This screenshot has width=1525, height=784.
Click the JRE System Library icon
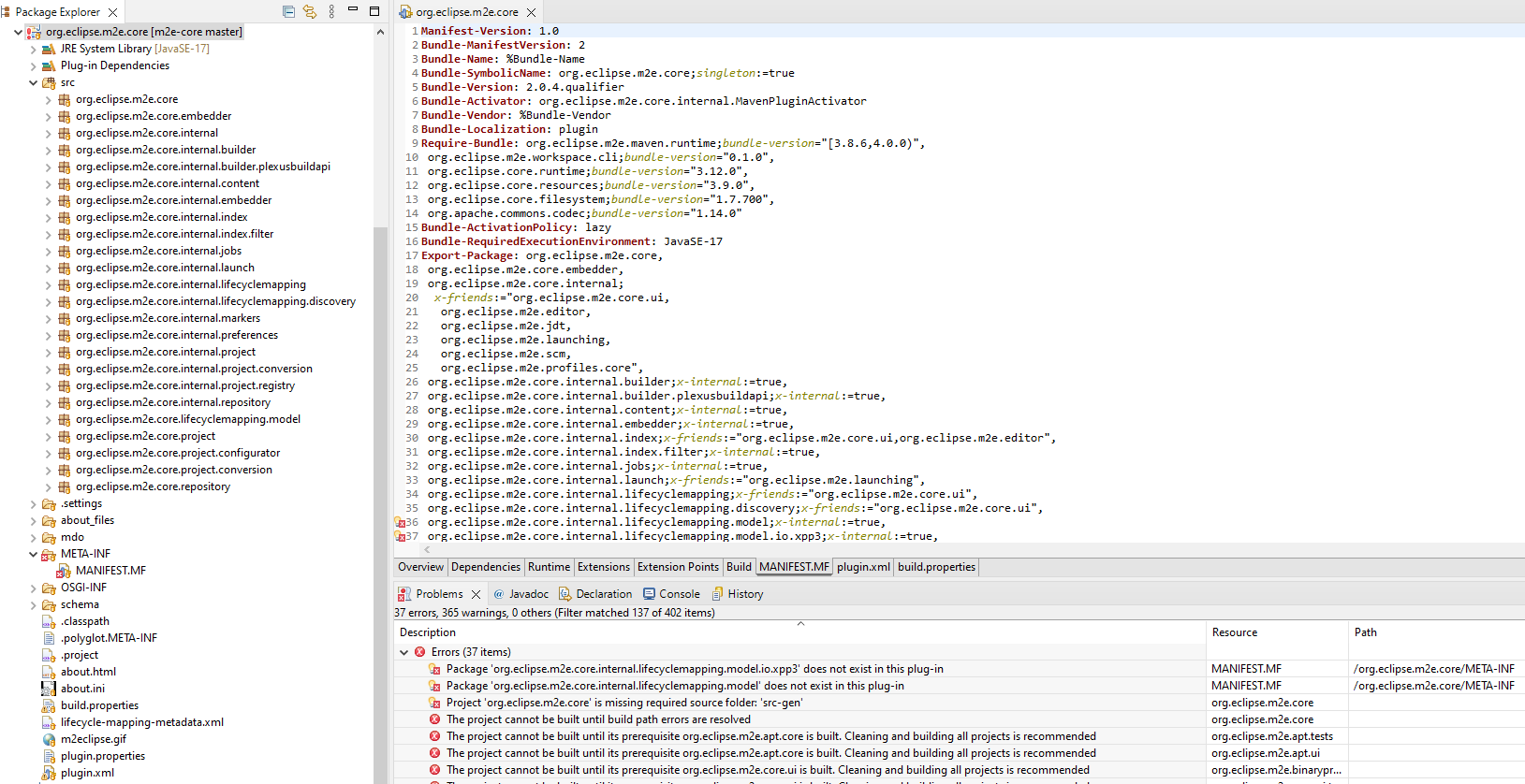pos(49,49)
